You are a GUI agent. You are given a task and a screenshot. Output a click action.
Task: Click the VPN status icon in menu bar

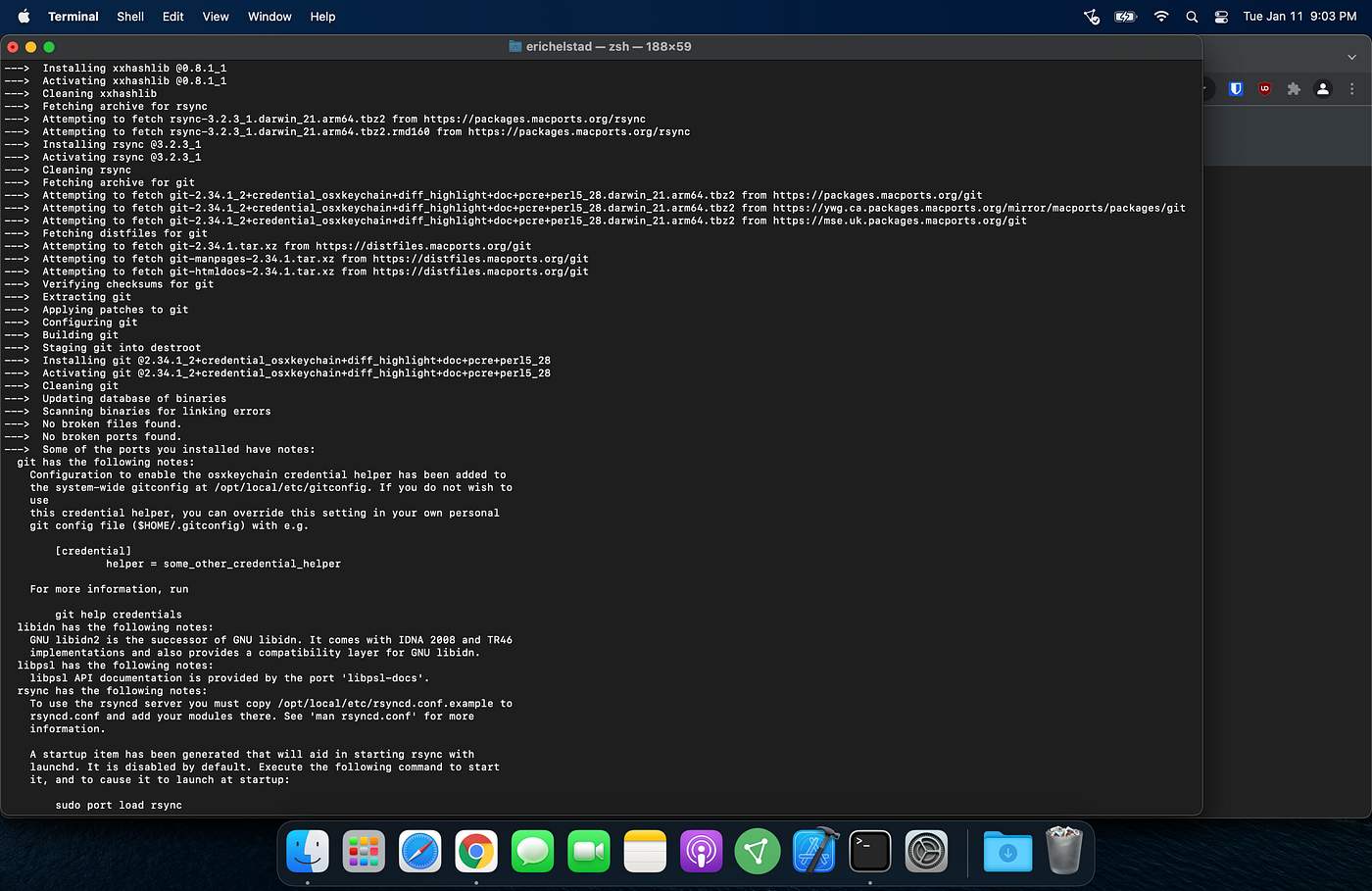pos(1091,17)
